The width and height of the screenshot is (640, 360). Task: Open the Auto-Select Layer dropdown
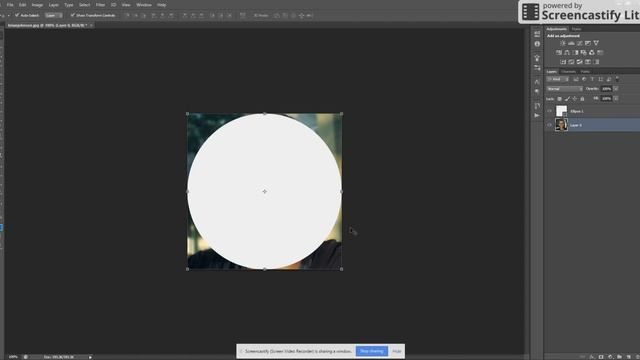pos(53,15)
